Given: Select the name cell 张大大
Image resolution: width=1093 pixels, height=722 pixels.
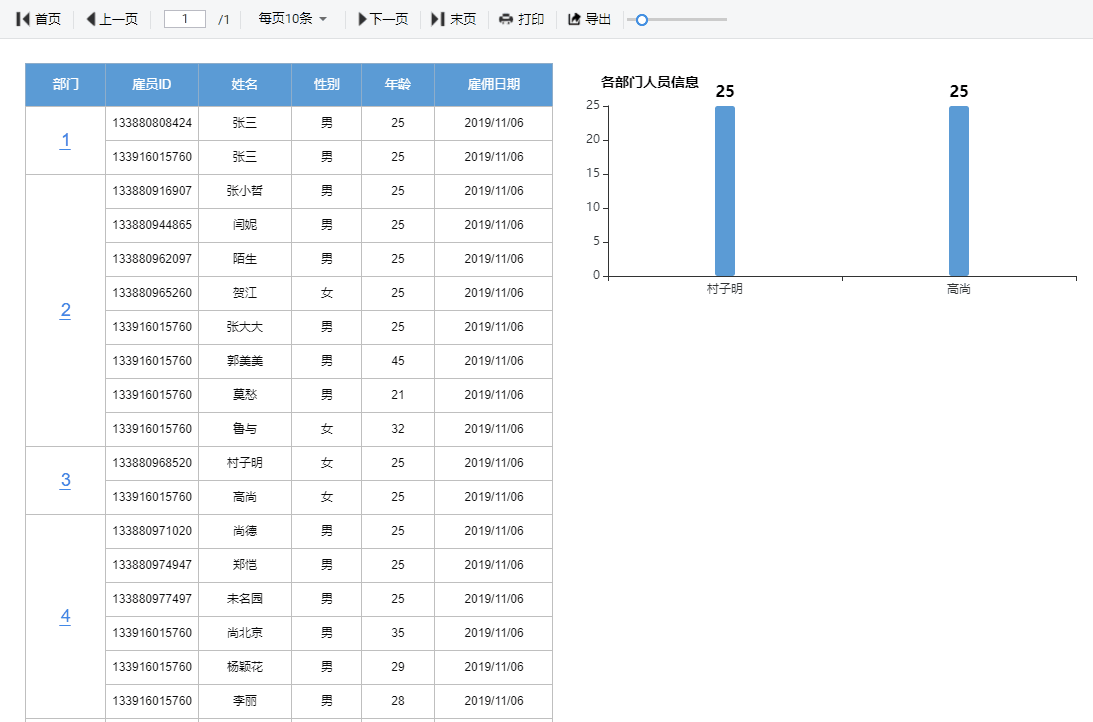Looking at the screenshot, I should [245, 327].
